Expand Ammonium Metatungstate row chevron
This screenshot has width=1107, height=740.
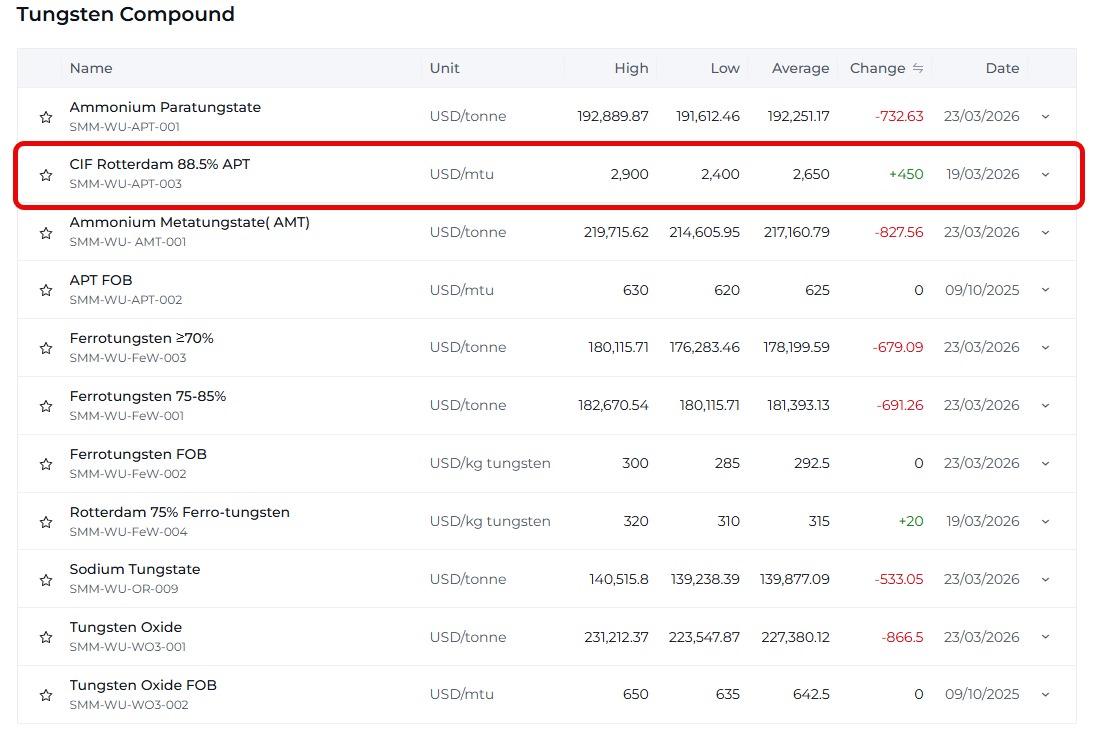(x=1046, y=232)
